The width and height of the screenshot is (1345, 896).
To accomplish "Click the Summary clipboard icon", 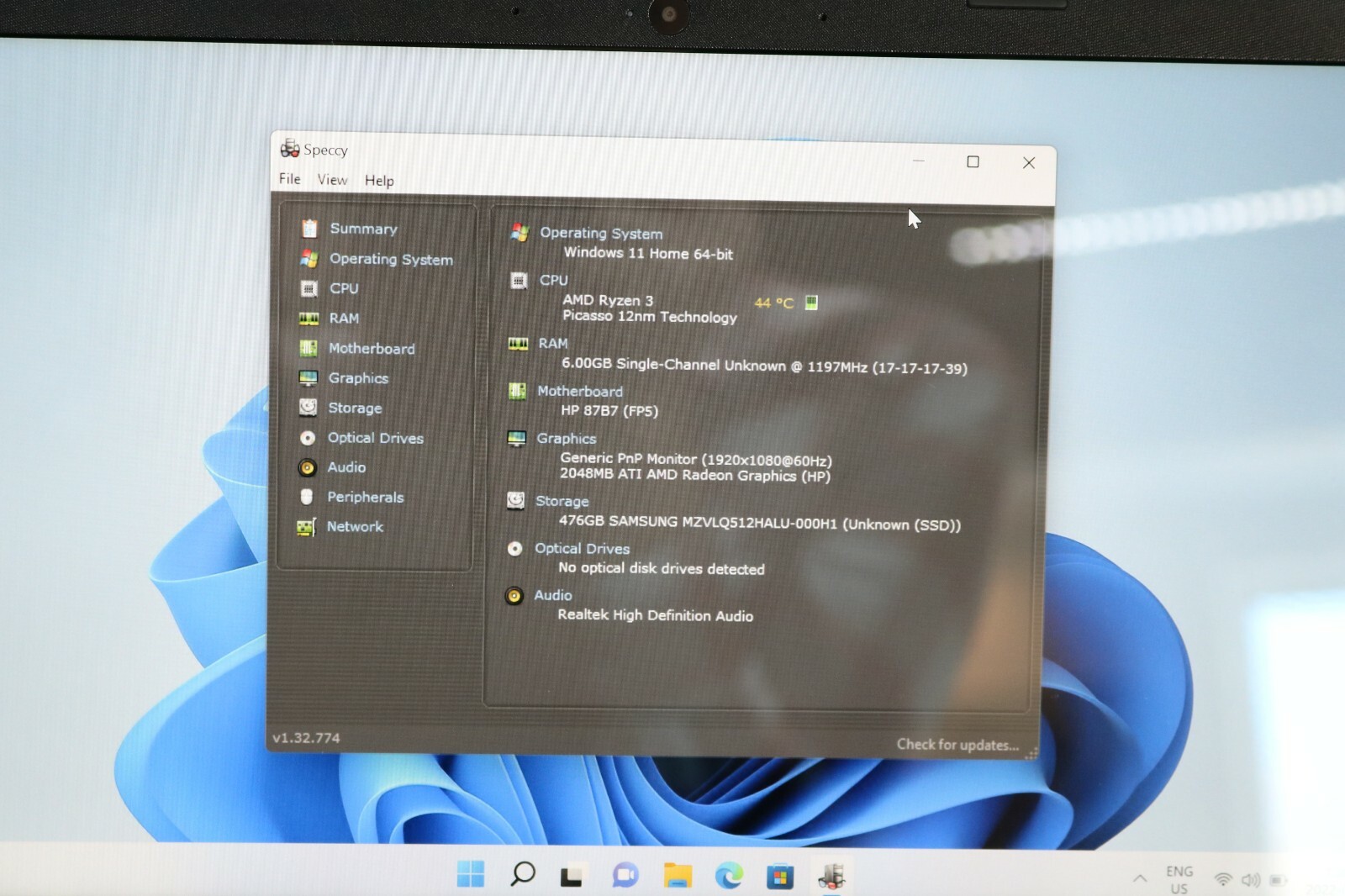I will point(309,228).
